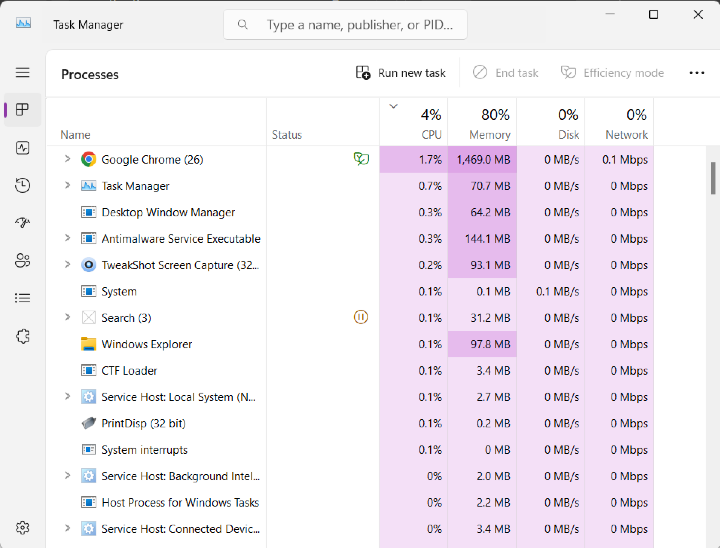Open the Performance page in sidebar
Screen dimensions: 720x548
pos(22,148)
